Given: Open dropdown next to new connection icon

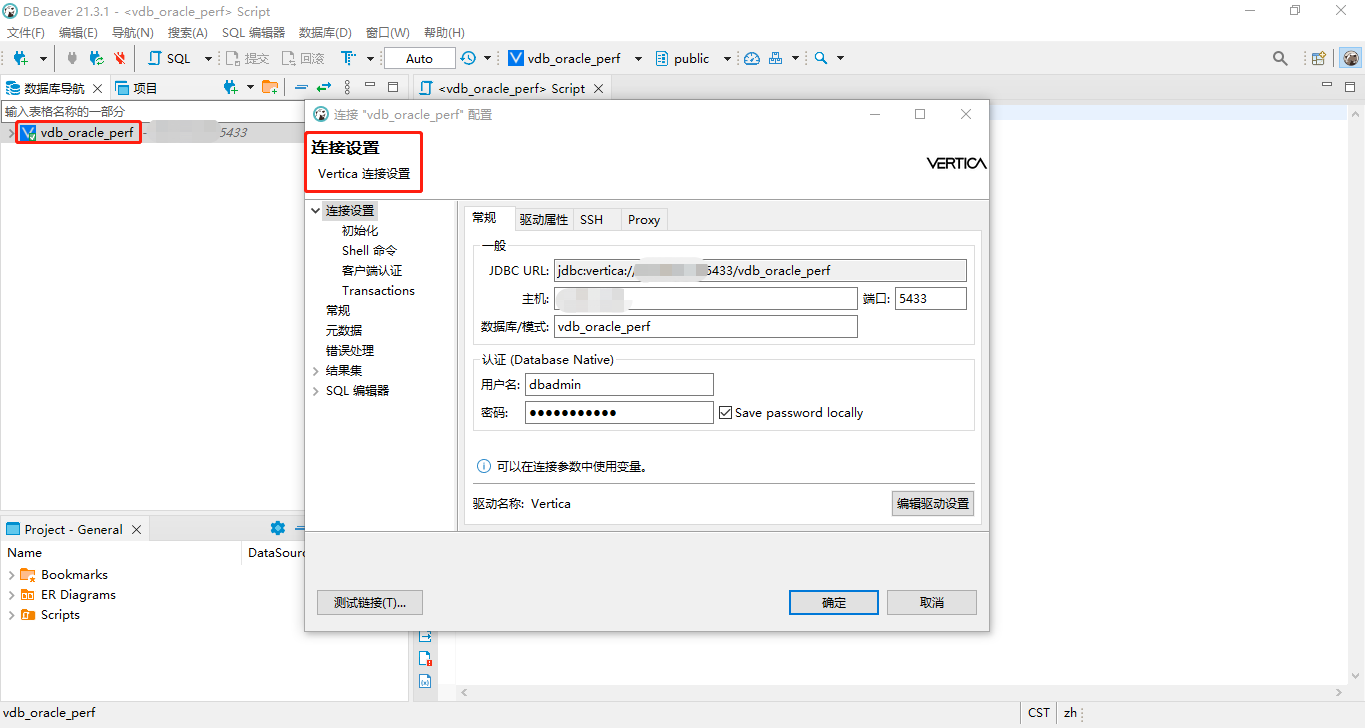Looking at the screenshot, I should click(43, 59).
